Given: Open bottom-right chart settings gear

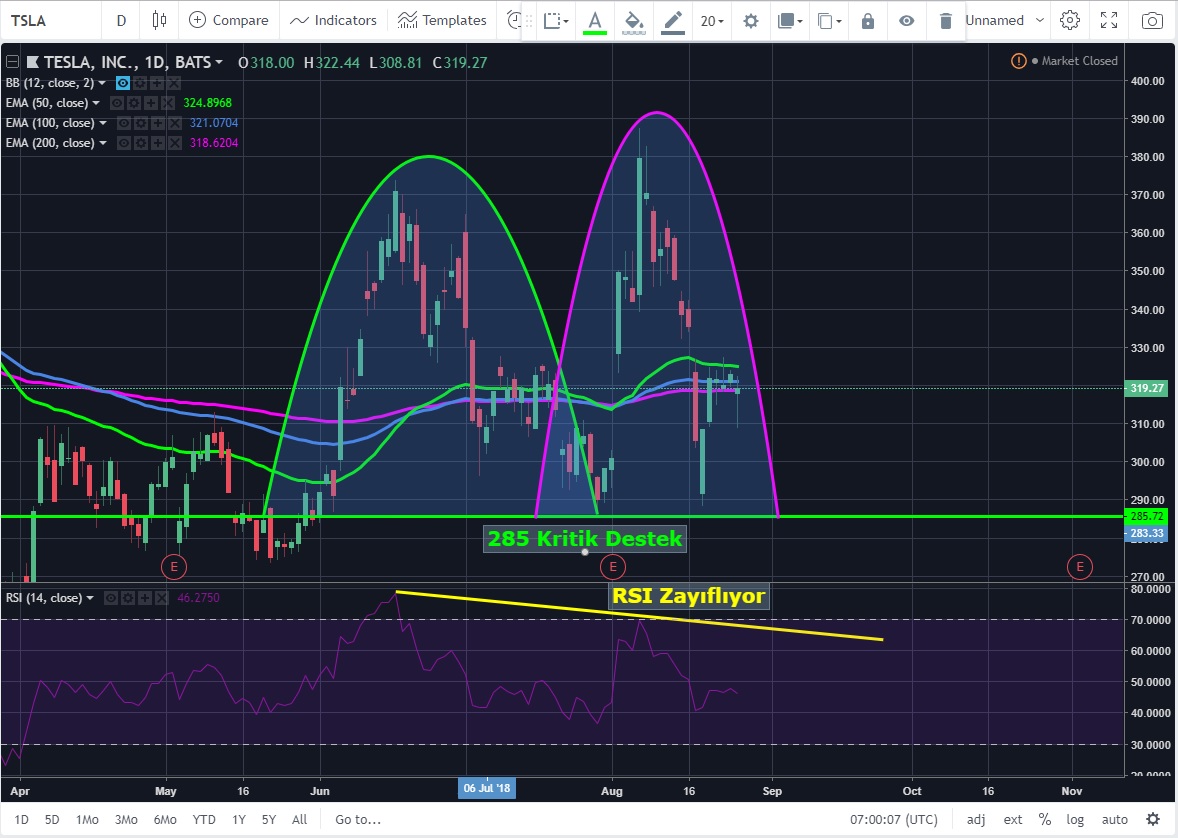Looking at the screenshot, I should click(x=1153, y=819).
